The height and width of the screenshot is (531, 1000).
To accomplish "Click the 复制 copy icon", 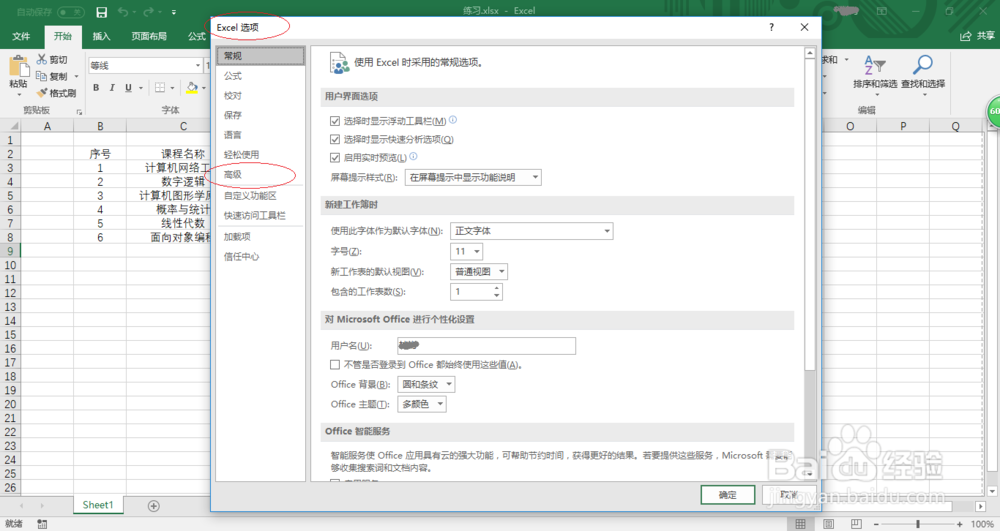I will point(41,76).
